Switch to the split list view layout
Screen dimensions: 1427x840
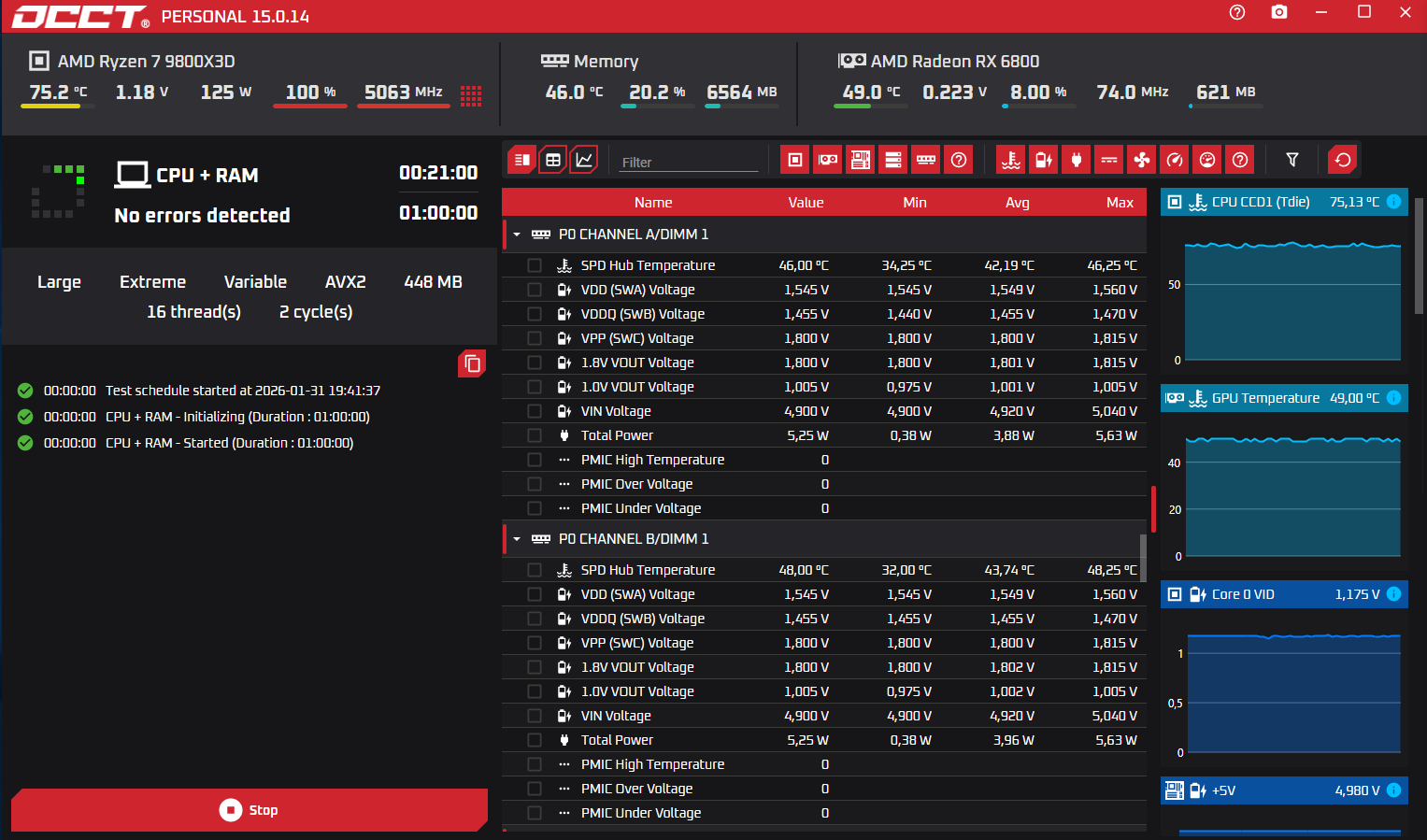click(521, 160)
